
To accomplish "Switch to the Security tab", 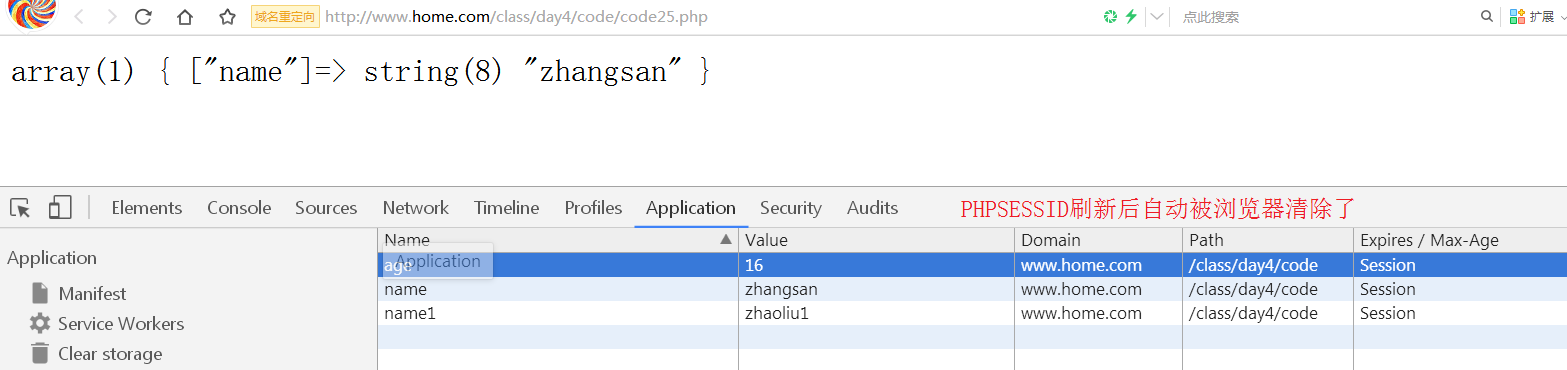I will point(790,208).
